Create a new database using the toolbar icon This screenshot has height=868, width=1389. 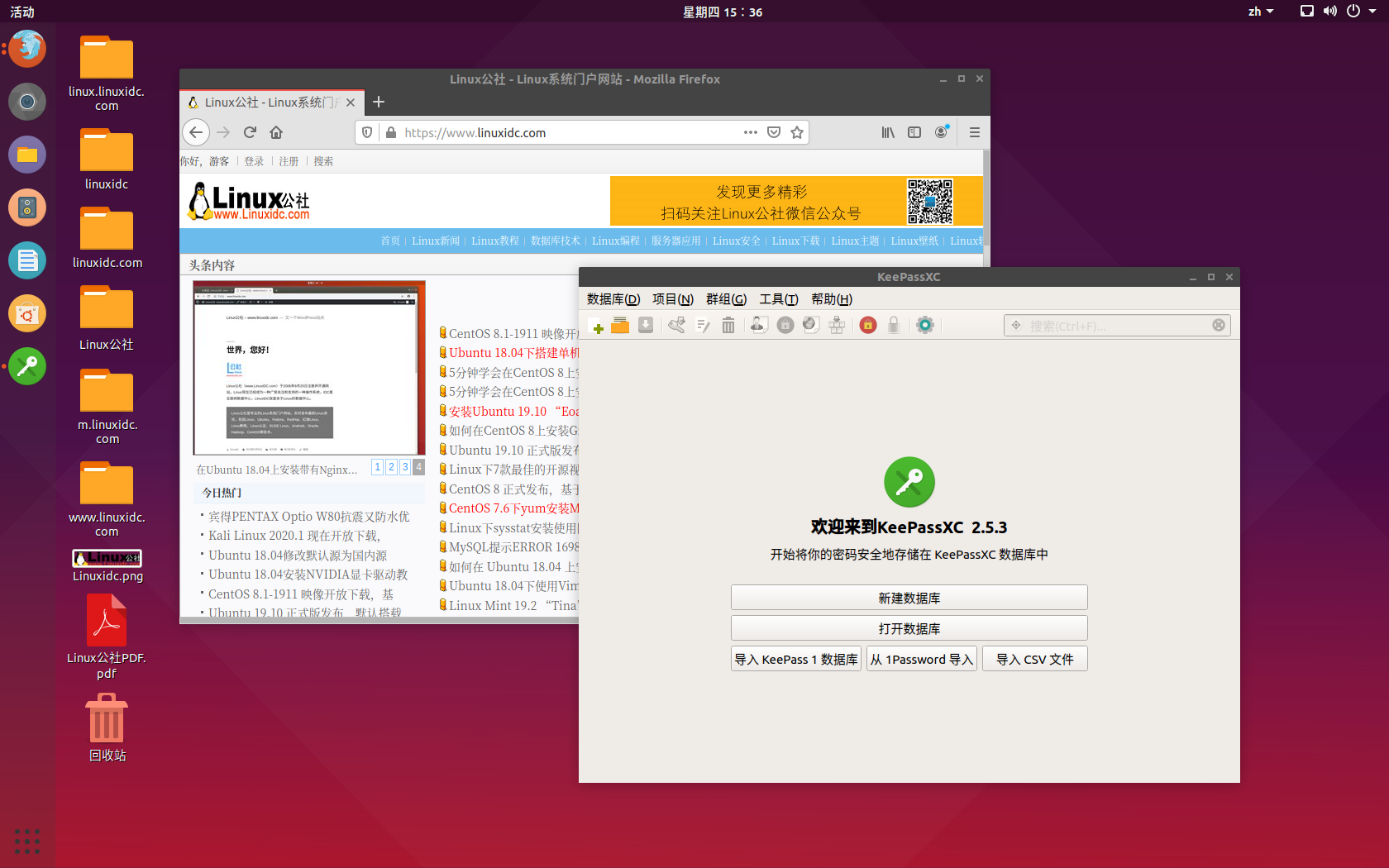pos(597,325)
